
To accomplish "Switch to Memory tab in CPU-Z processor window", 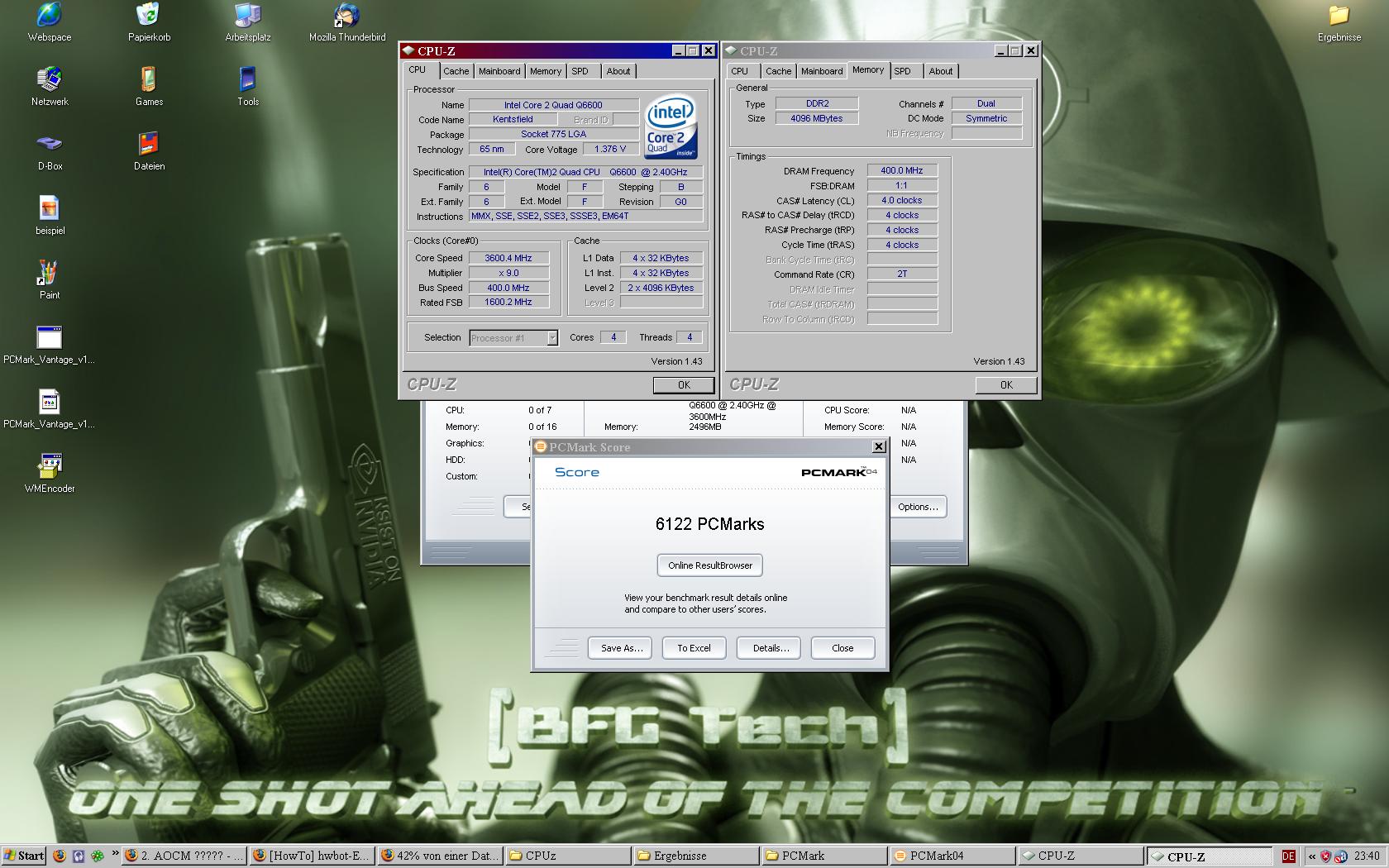I will point(546,71).
